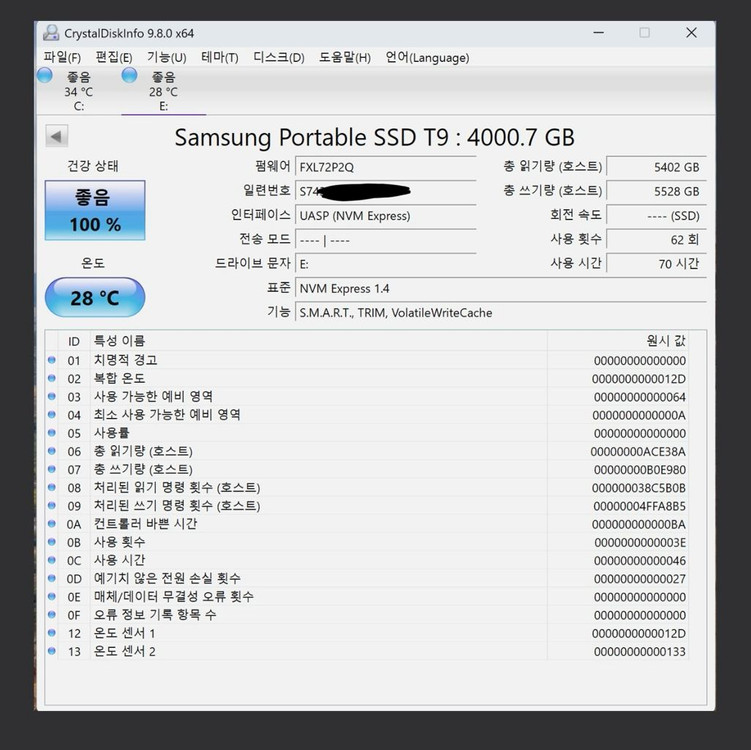This screenshot has width=751, height=750.
Task: Switch to the C: drive tab showing 34 °C
Action: tap(79, 91)
